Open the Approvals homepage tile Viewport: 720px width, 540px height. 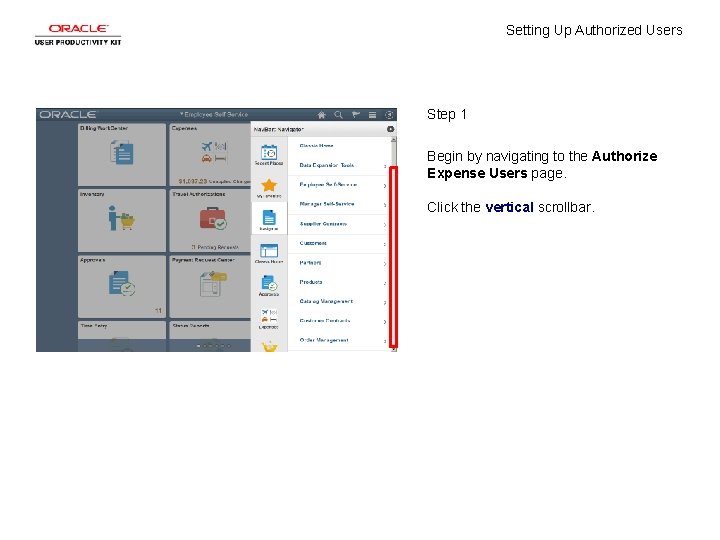(x=122, y=287)
